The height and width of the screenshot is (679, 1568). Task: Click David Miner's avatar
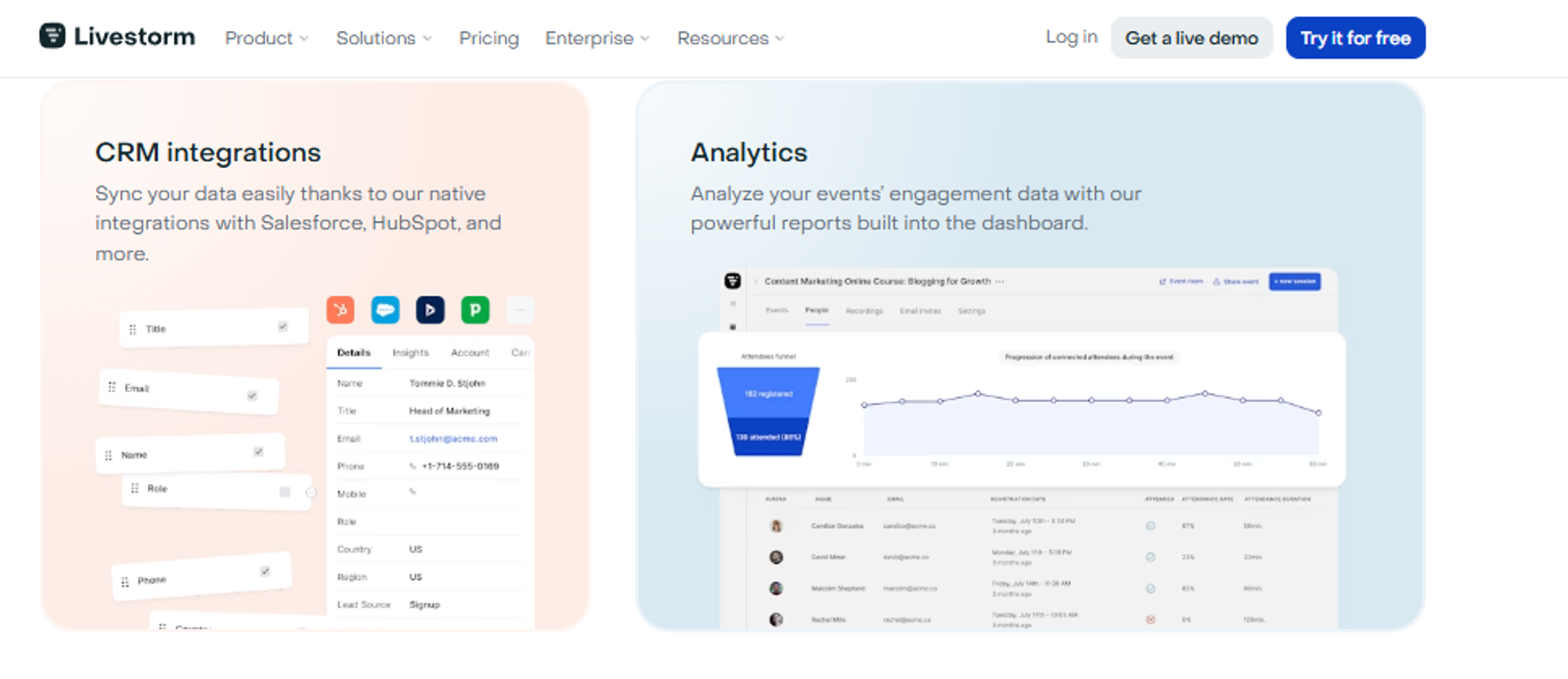(777, 557)
